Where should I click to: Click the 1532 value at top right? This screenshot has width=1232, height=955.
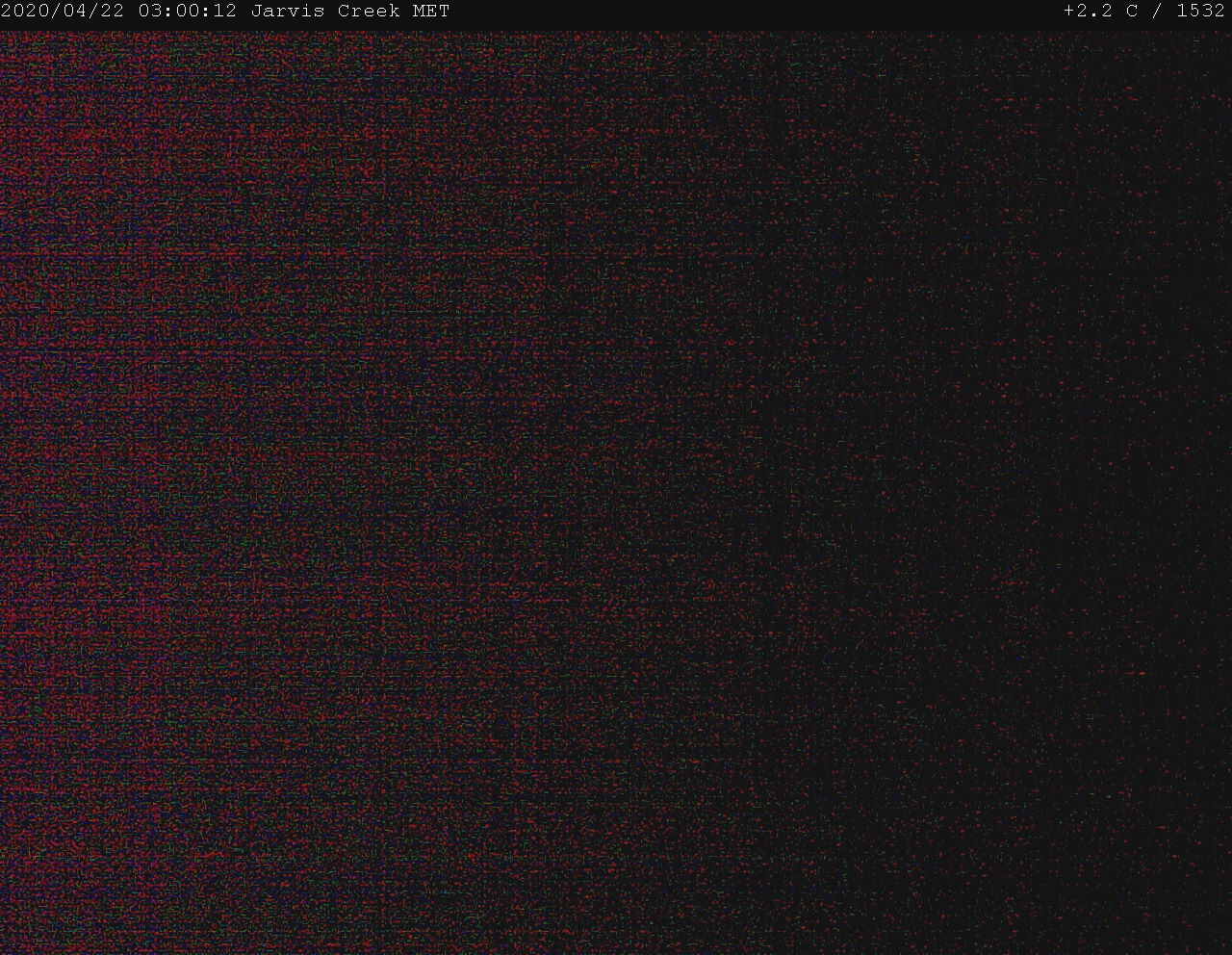pos(1200,12)
